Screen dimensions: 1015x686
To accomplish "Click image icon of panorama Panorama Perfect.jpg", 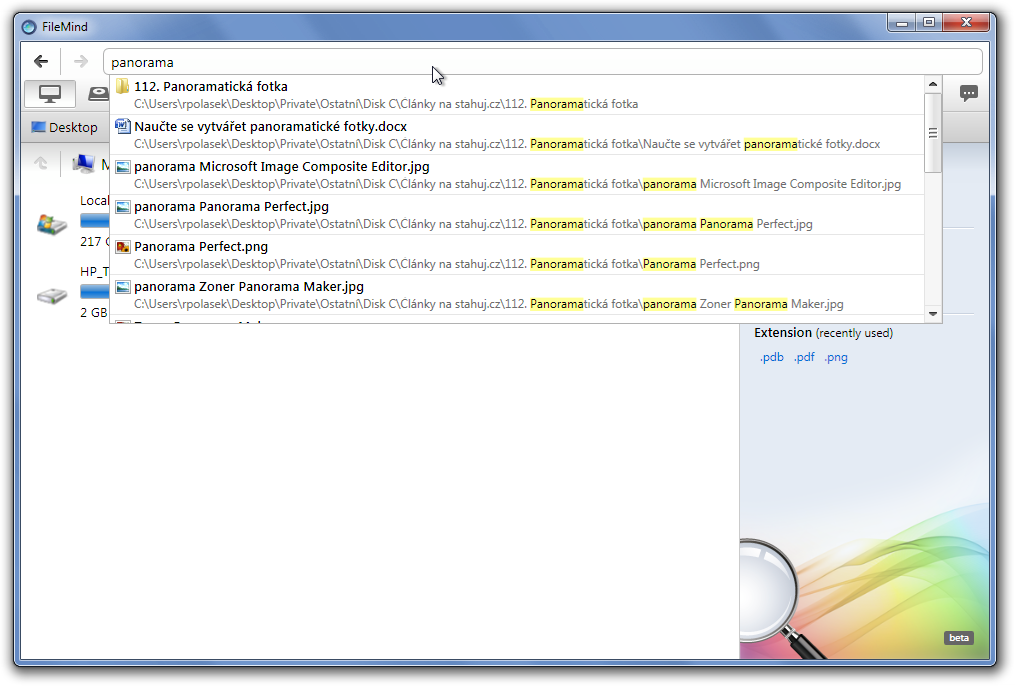I will tap(122, 206).
